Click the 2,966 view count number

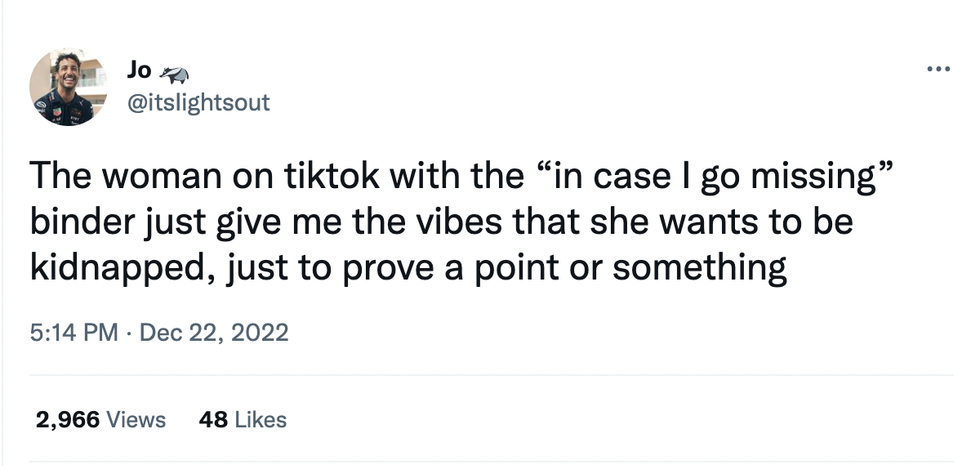click(68, 420)
